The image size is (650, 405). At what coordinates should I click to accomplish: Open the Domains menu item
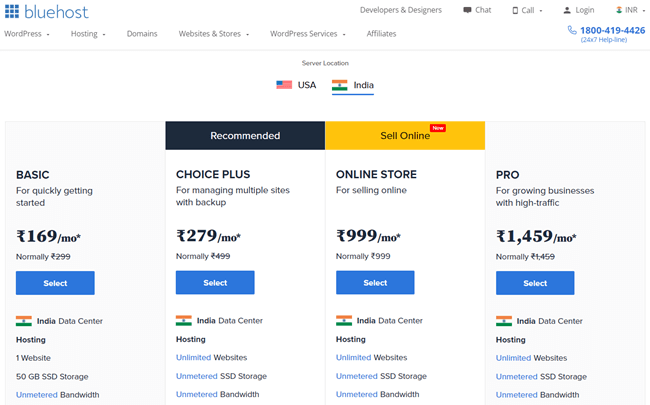[x=142, y=33]
